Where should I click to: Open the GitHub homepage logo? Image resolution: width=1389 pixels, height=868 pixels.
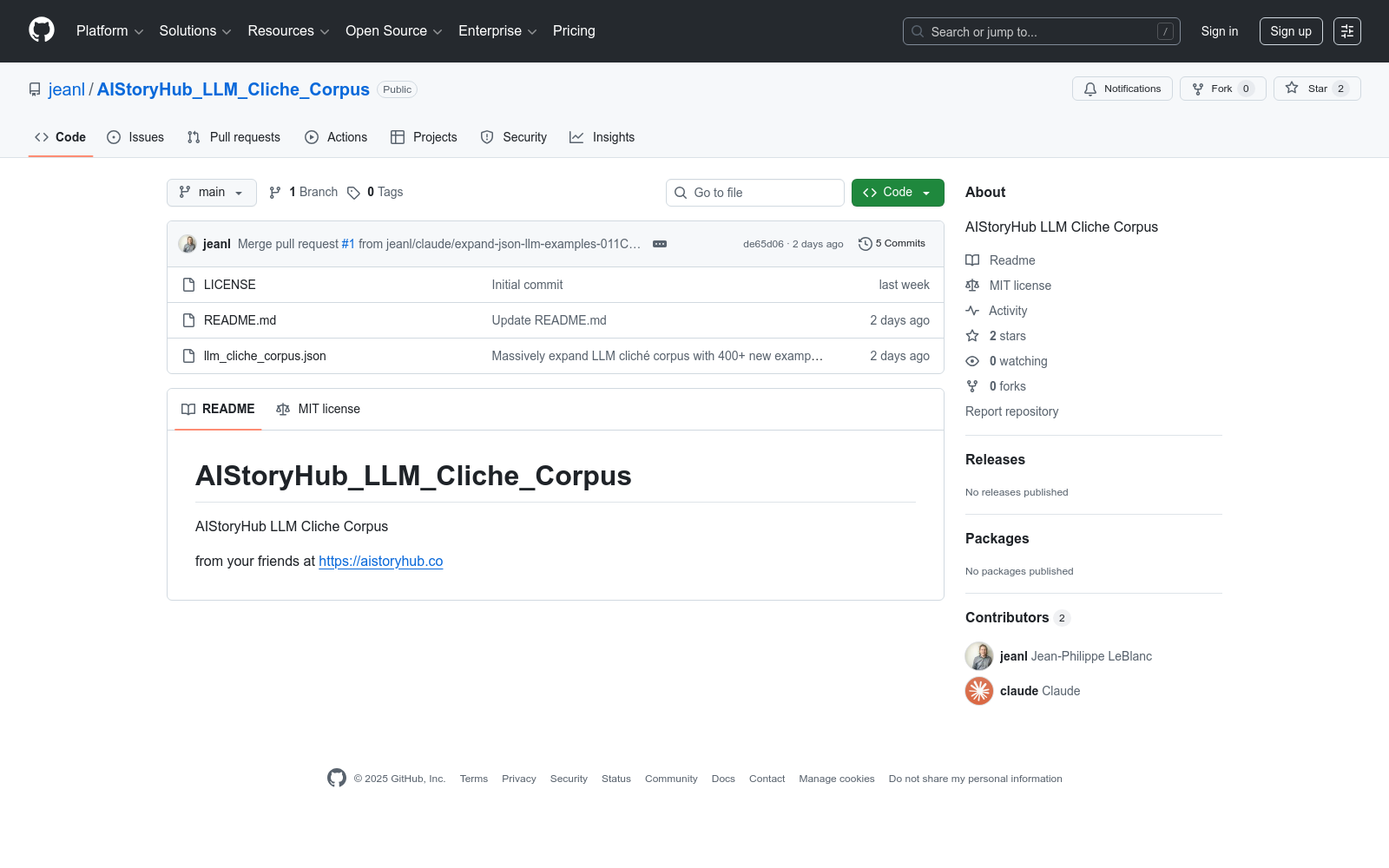42,30
